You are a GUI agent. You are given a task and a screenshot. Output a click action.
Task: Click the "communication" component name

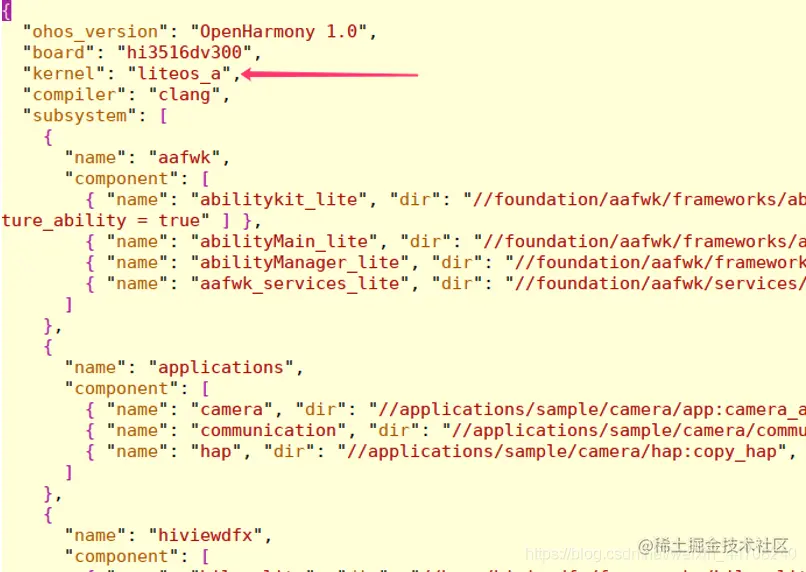click(x=268, y=431)
